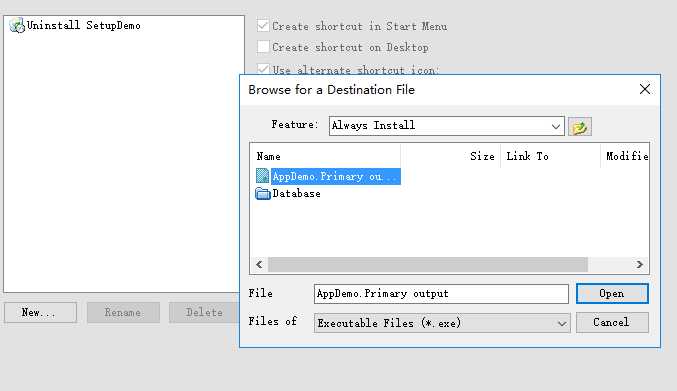The image size is (677, 391).
Task: Select the Uninstall SetupDemo shortcut icon
Action: point(17,25)
